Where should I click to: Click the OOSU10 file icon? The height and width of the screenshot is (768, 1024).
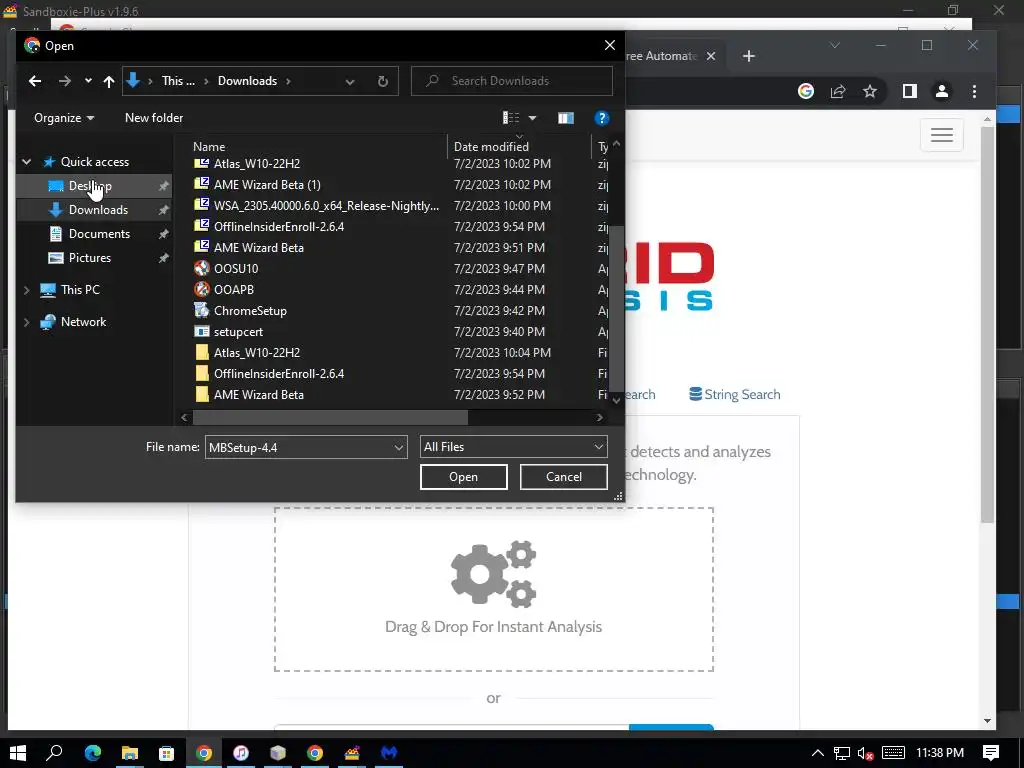(x=202, y=268)
